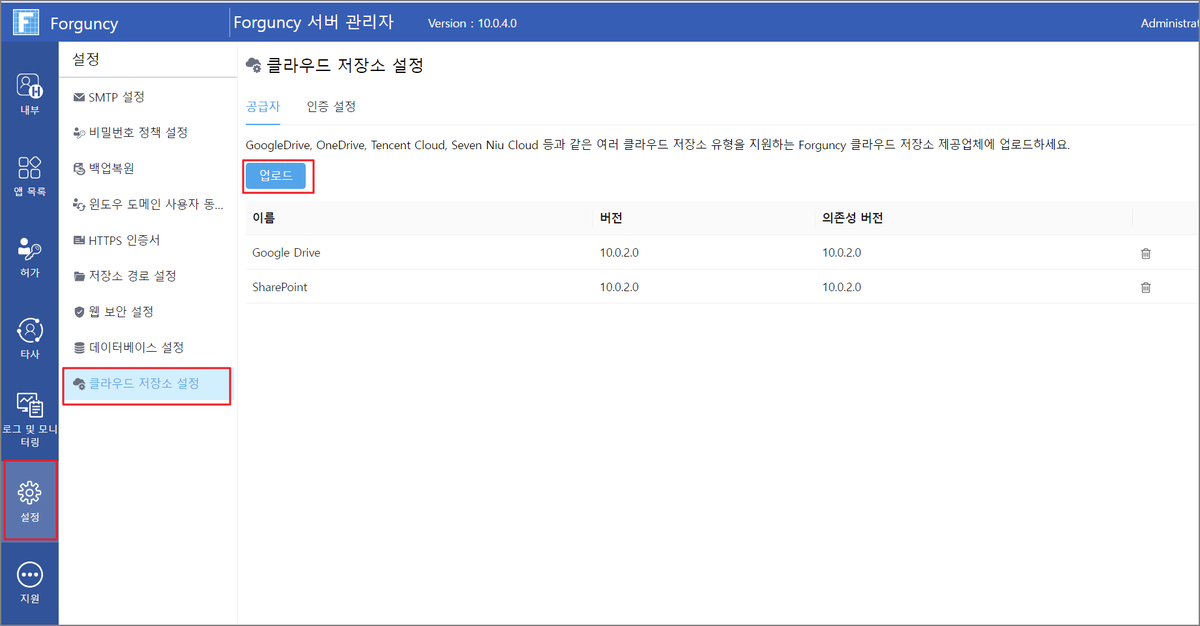Click the 클라우드 저장소 설정 page heading
This screenshot has height=626, width=1200.
pyautogui.click(x=346, y=66)
